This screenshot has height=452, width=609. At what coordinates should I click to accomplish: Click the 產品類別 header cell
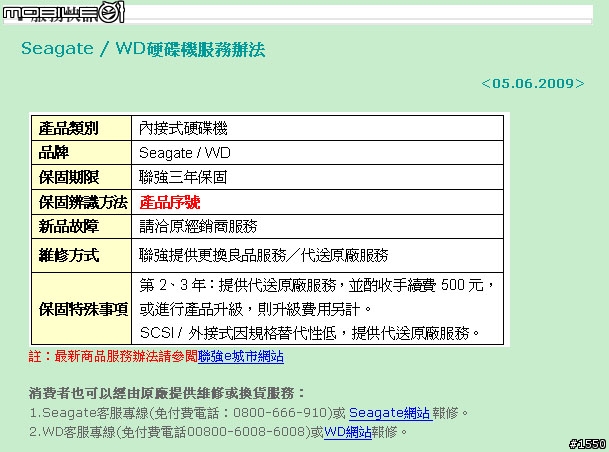coord(82,128)
